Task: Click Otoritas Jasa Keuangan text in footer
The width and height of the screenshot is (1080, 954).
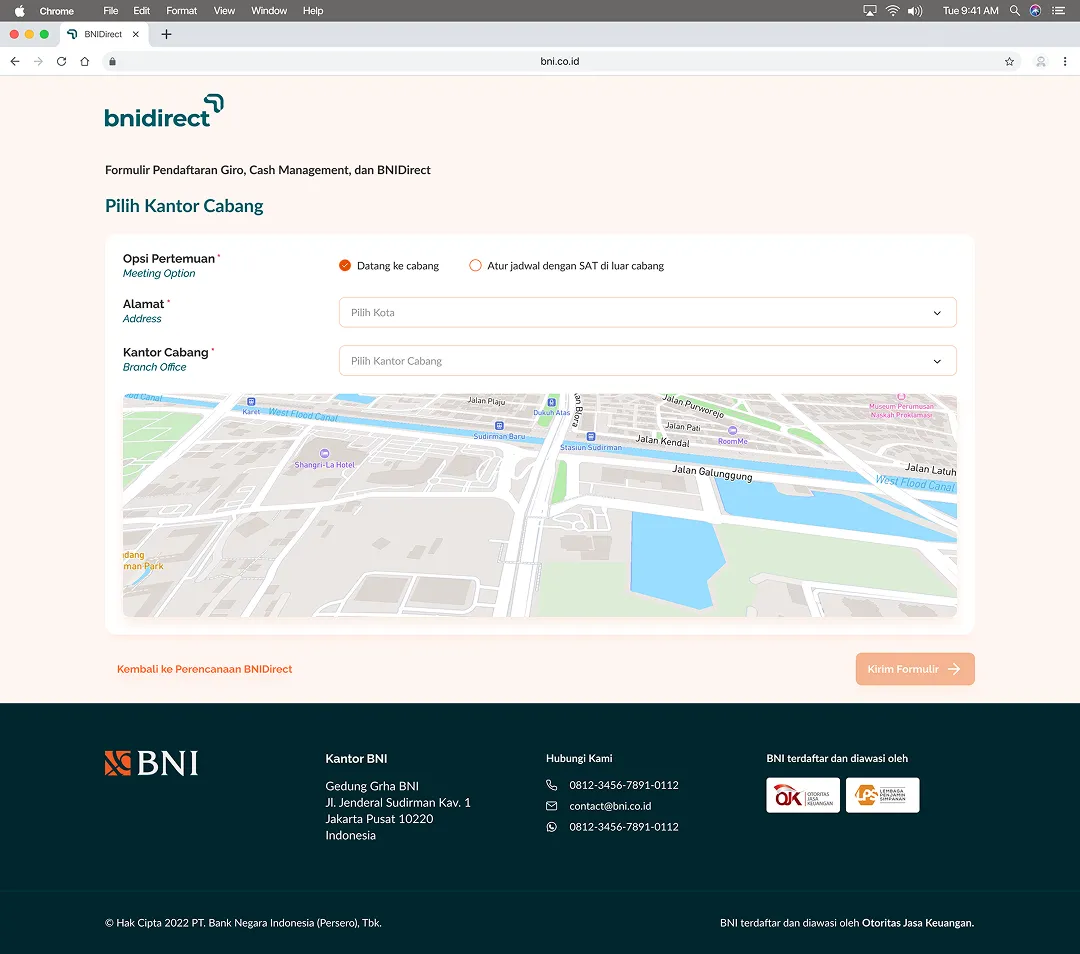Action: (x=917, y=923)
